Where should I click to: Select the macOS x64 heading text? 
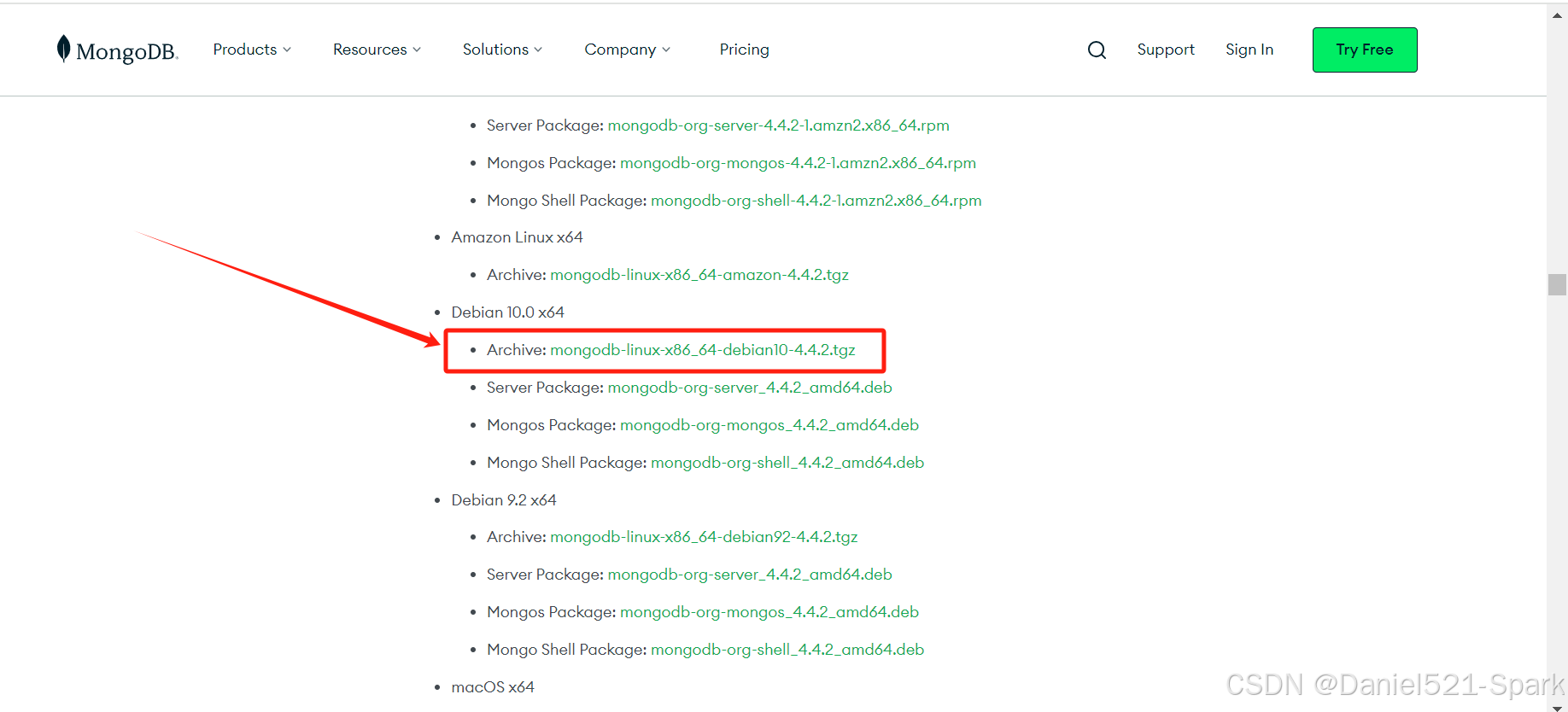pos(493,687)
